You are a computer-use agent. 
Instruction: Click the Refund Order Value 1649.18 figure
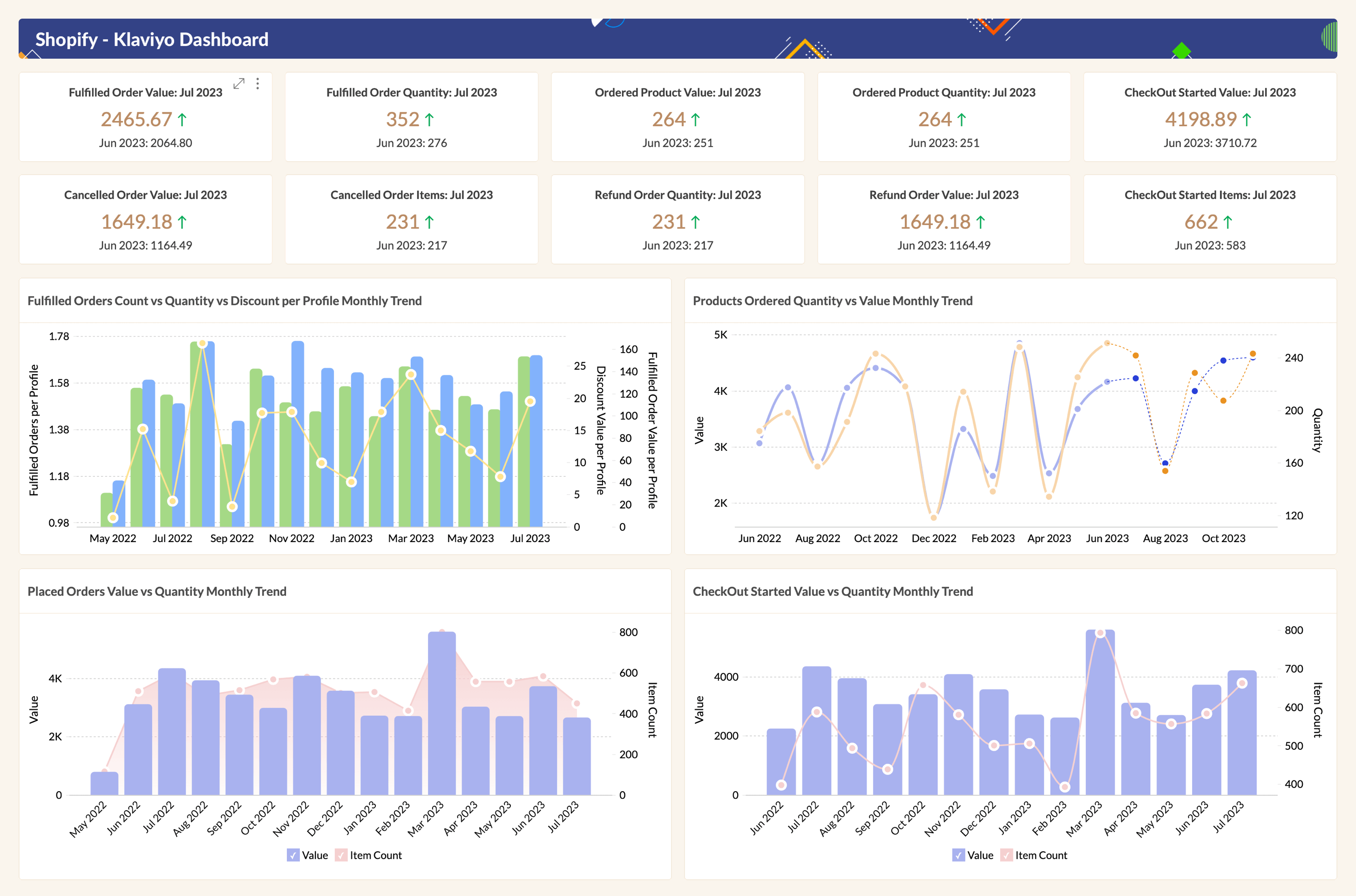[x=936, y=222]
